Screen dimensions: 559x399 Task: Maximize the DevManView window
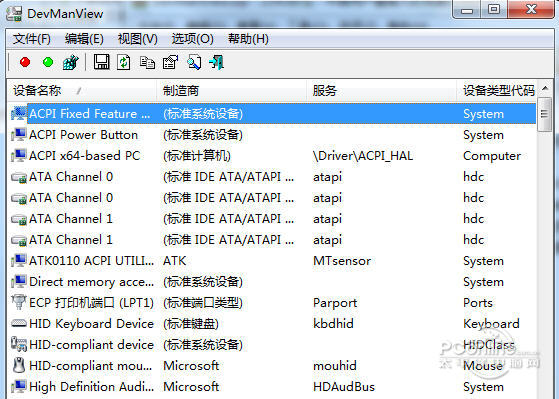[x=494, y=10]
